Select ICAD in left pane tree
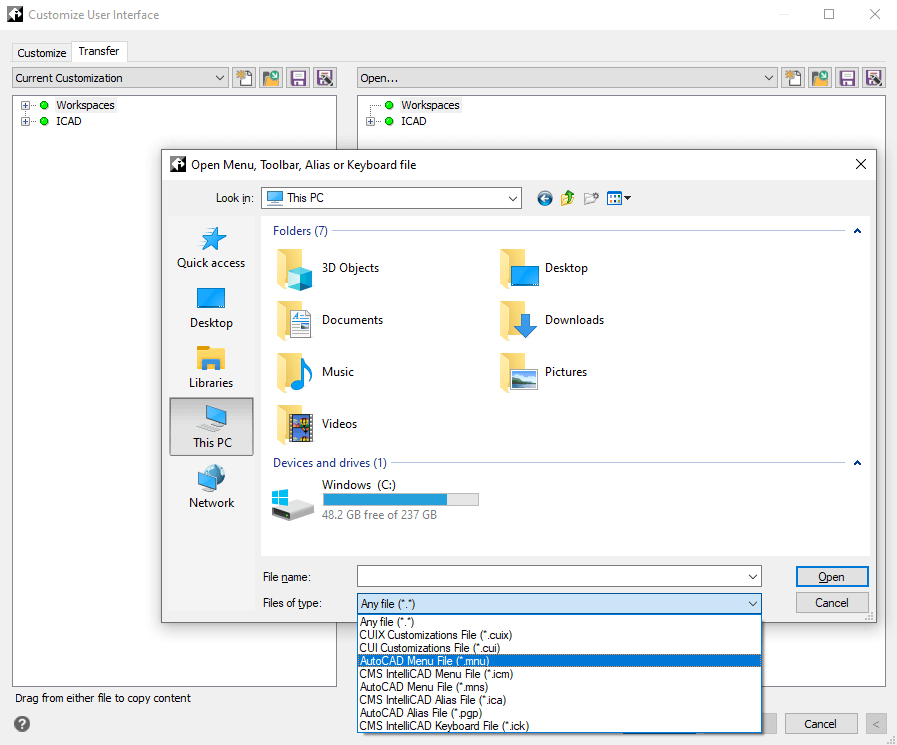Screen dimensions: 897x745 tap(69, 121)
